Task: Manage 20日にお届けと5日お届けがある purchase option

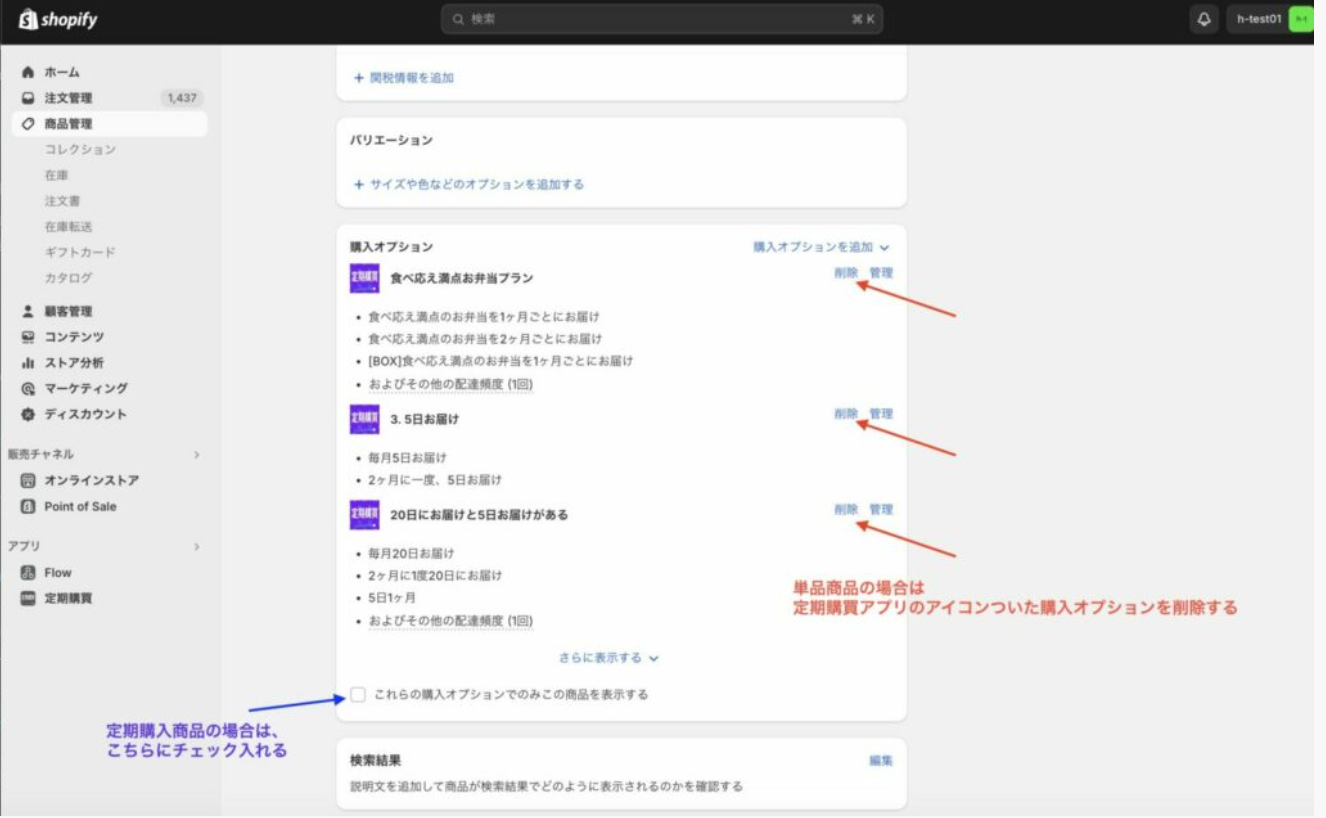Action: [x=881, y=509]
